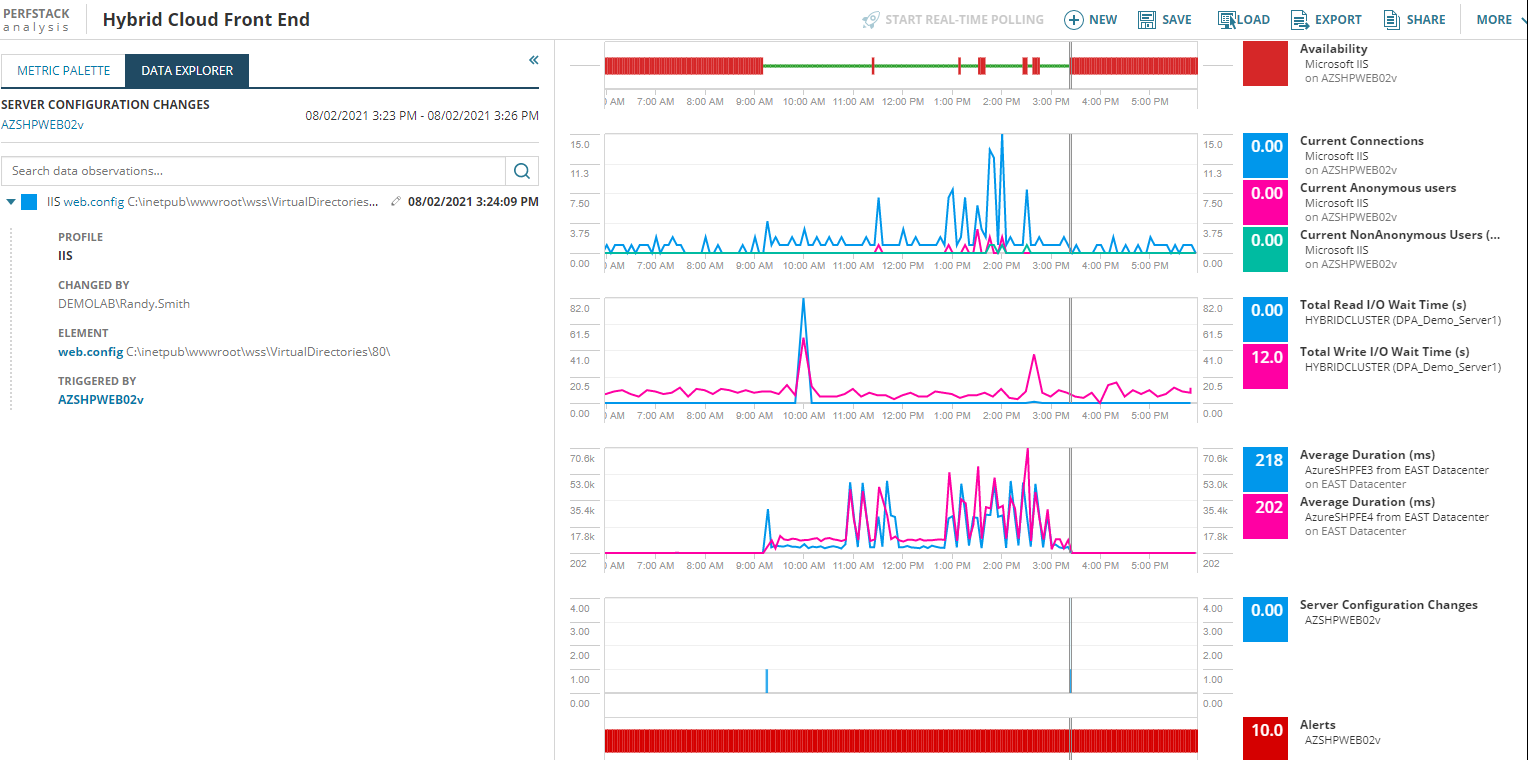This screenshot has height=760, width=1528.
Task: Click the New plus circle icon
Action: 1073,20
